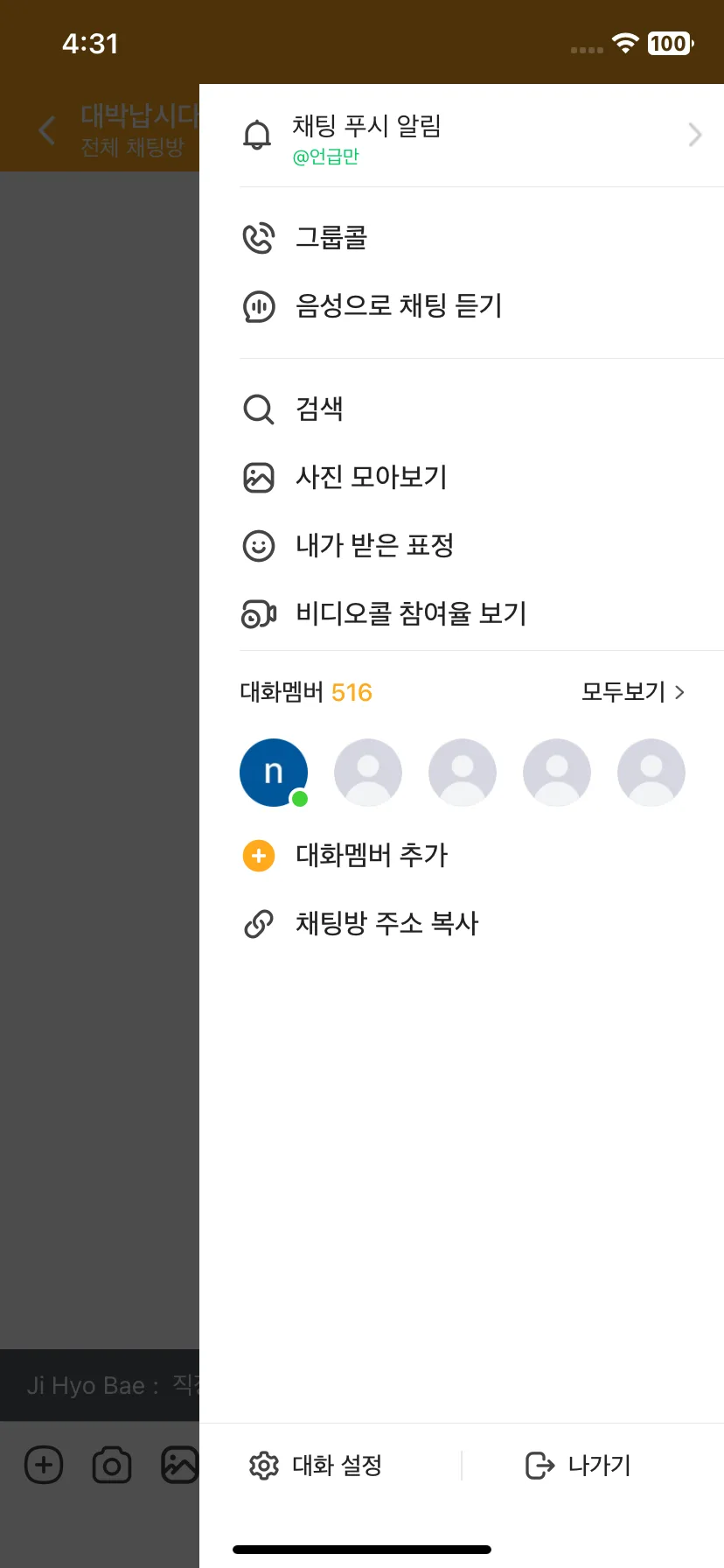The image size is (724, 1568).
Task: Select the blue 'n' member avatar
Action: click(x=274, y=773)
